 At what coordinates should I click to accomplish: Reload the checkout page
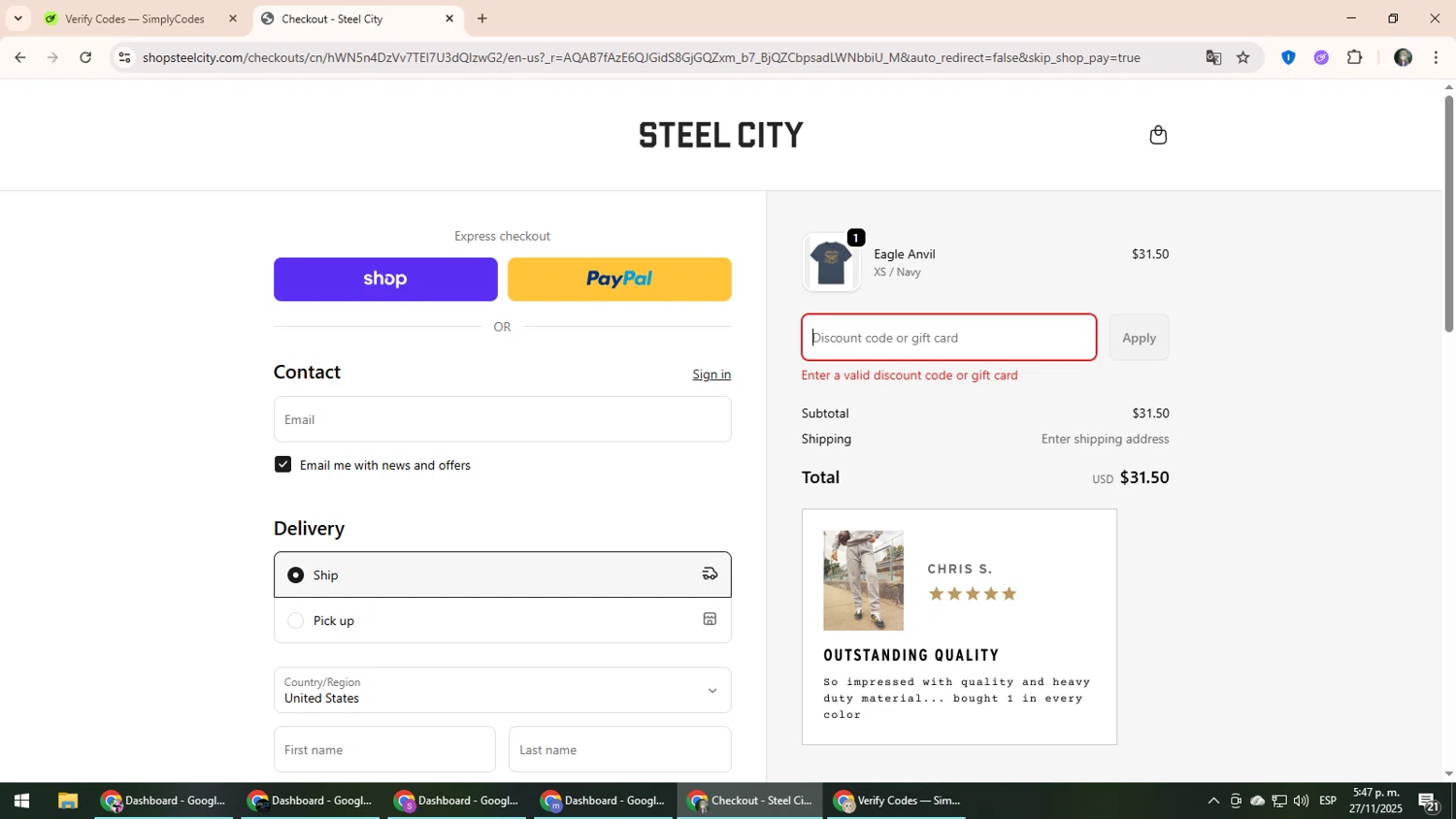[85, 57]
